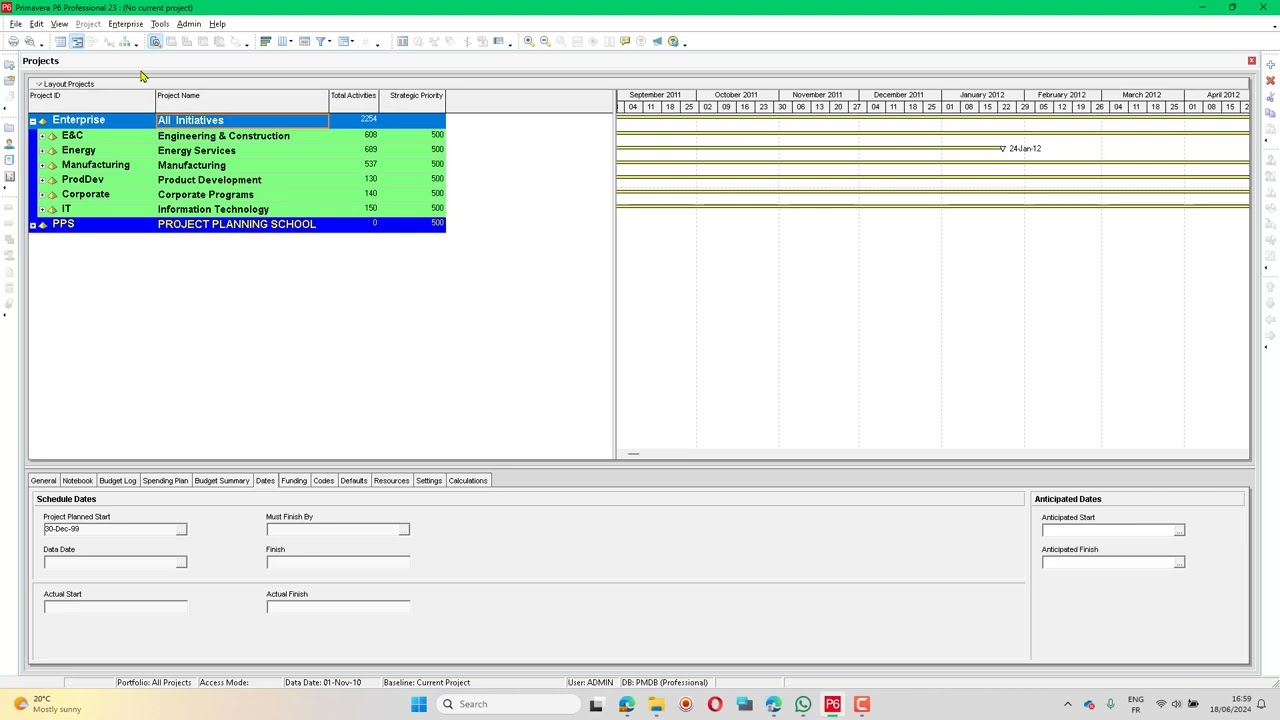The height and width of the screenshot is (720, 1280).
Task: Open Must Finish By date picker
Action: [x=404, y=529]
